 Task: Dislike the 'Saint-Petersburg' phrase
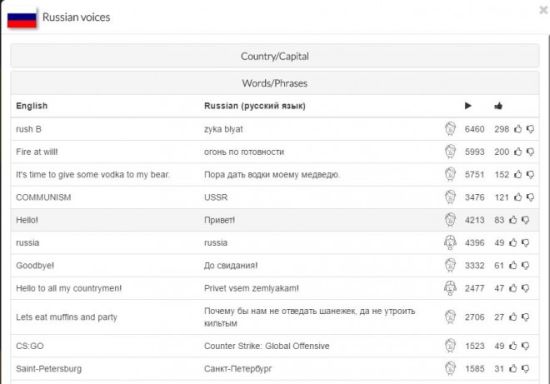click(x=525, y=369)
